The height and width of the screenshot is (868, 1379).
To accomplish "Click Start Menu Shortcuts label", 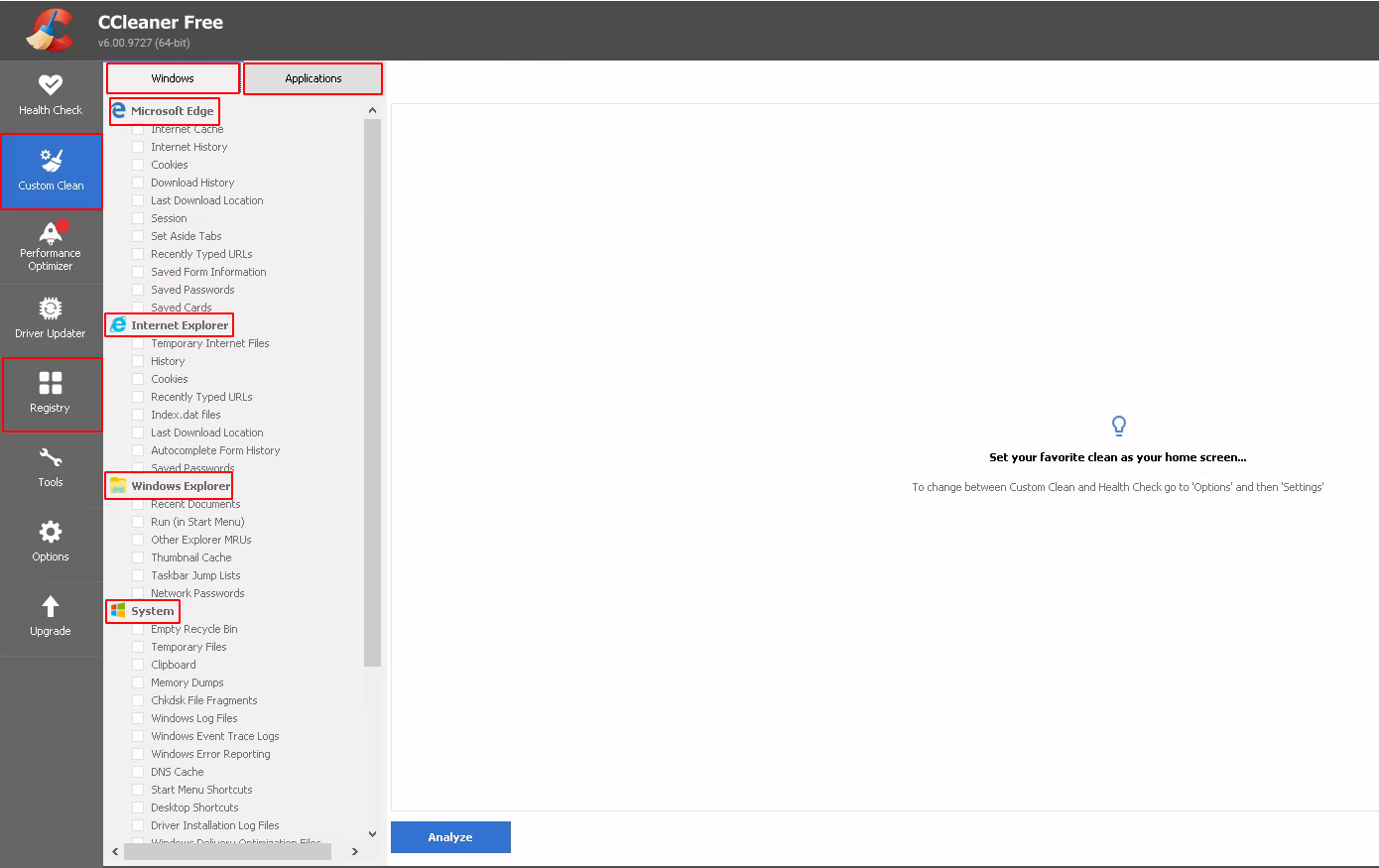I will tap(201, 790).
